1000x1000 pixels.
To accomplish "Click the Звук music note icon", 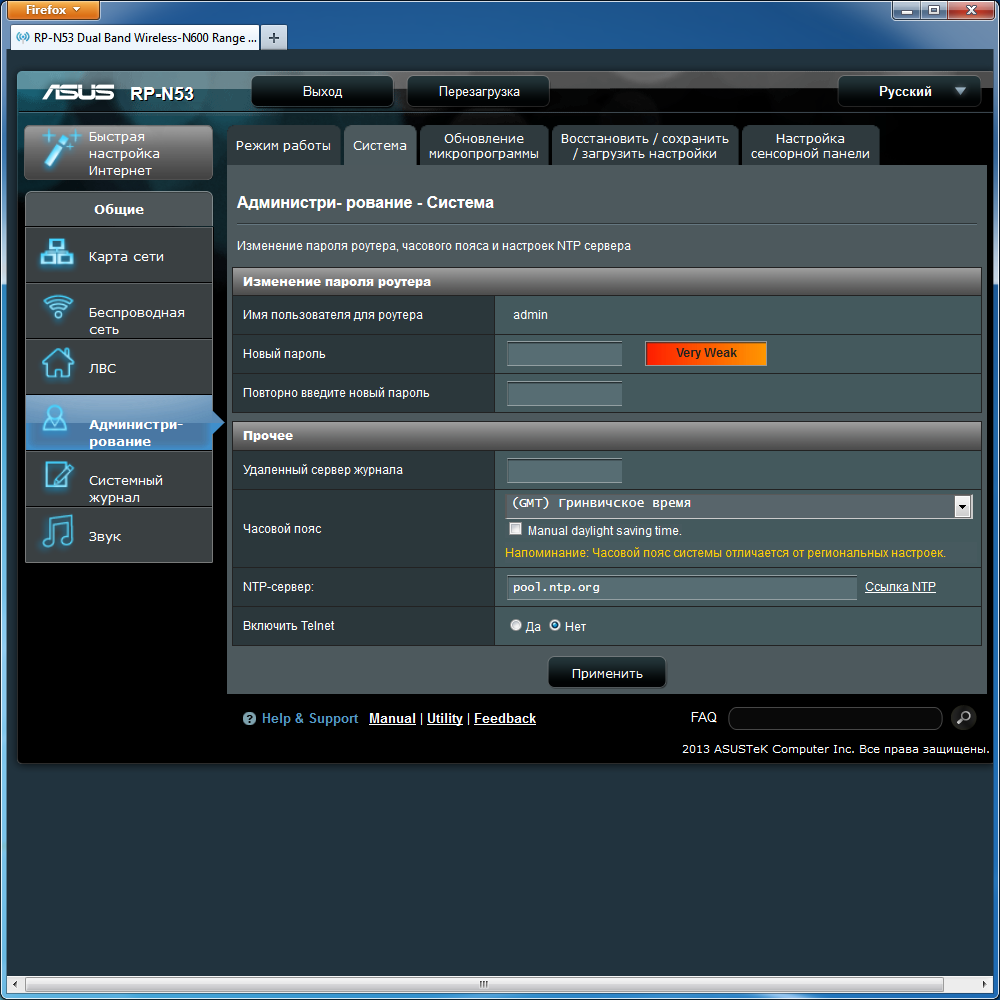I will (x=58, y=531).
